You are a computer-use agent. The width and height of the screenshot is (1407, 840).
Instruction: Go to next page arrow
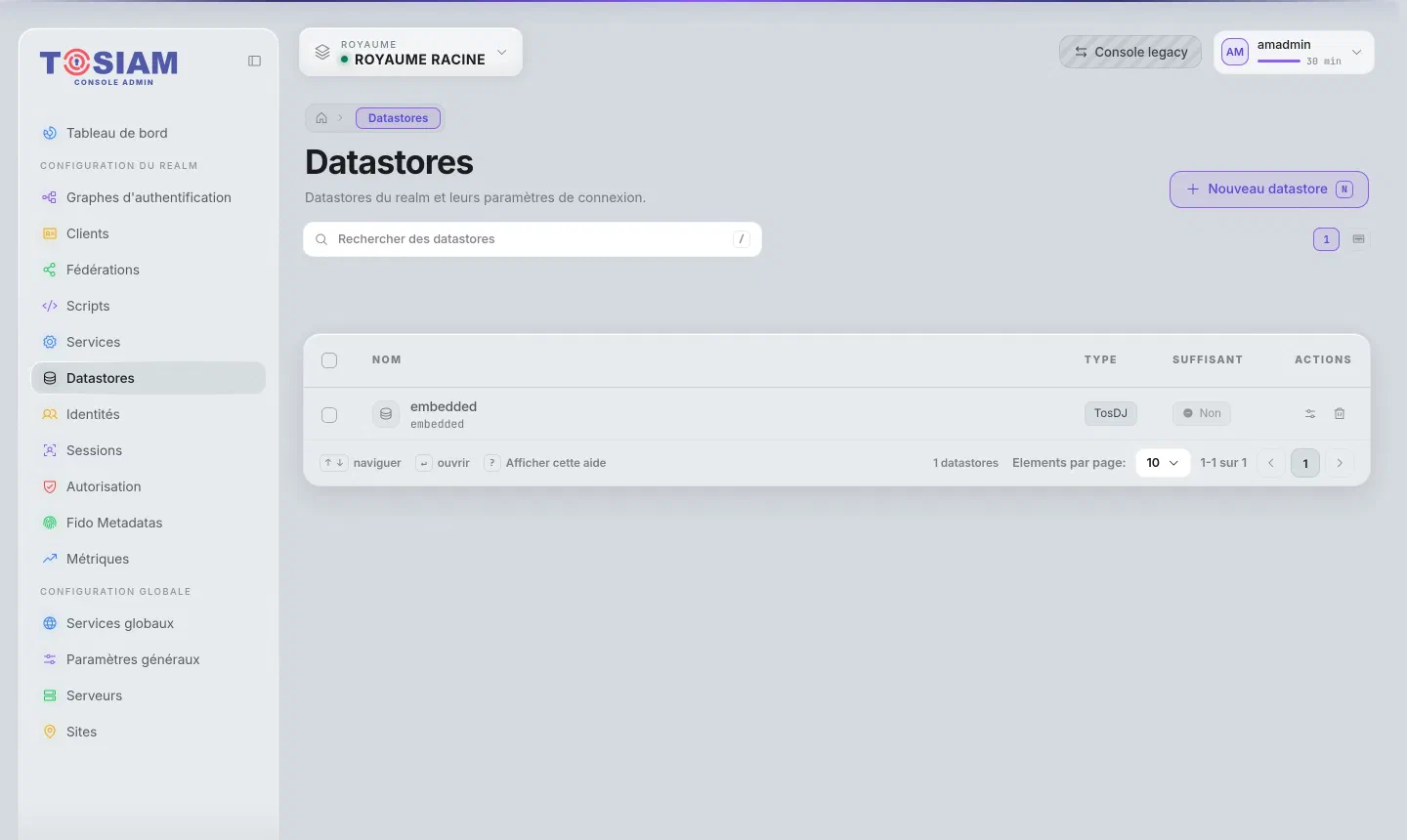point(1340,463)
